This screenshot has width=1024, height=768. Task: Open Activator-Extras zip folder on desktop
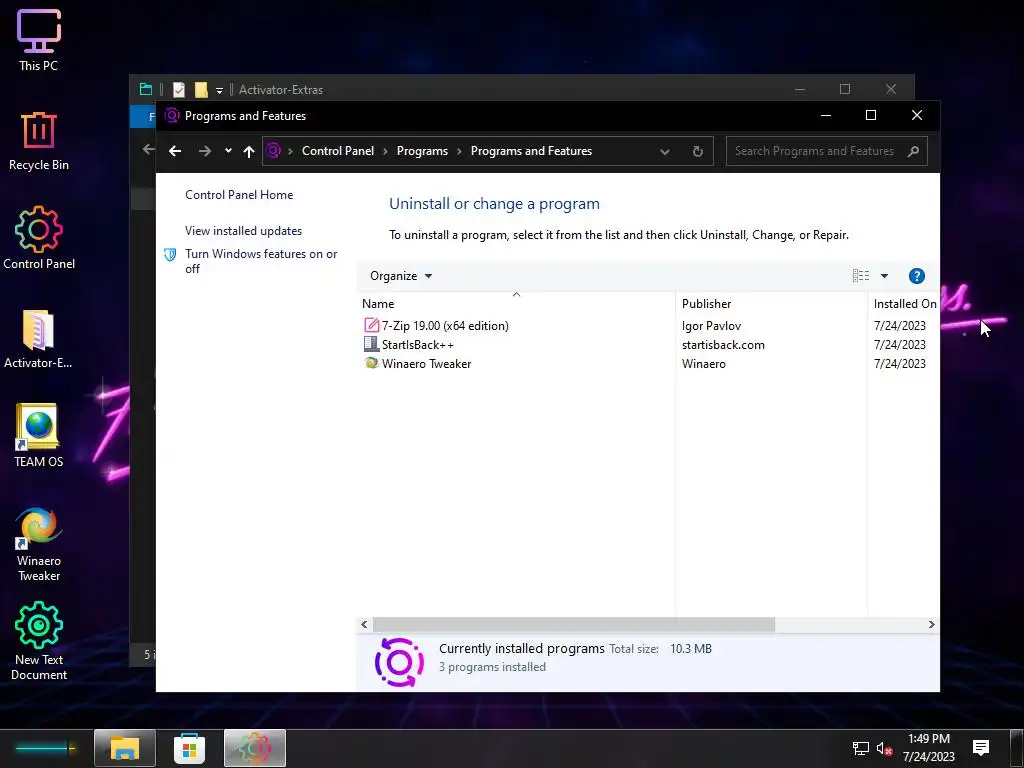(39, 338)
